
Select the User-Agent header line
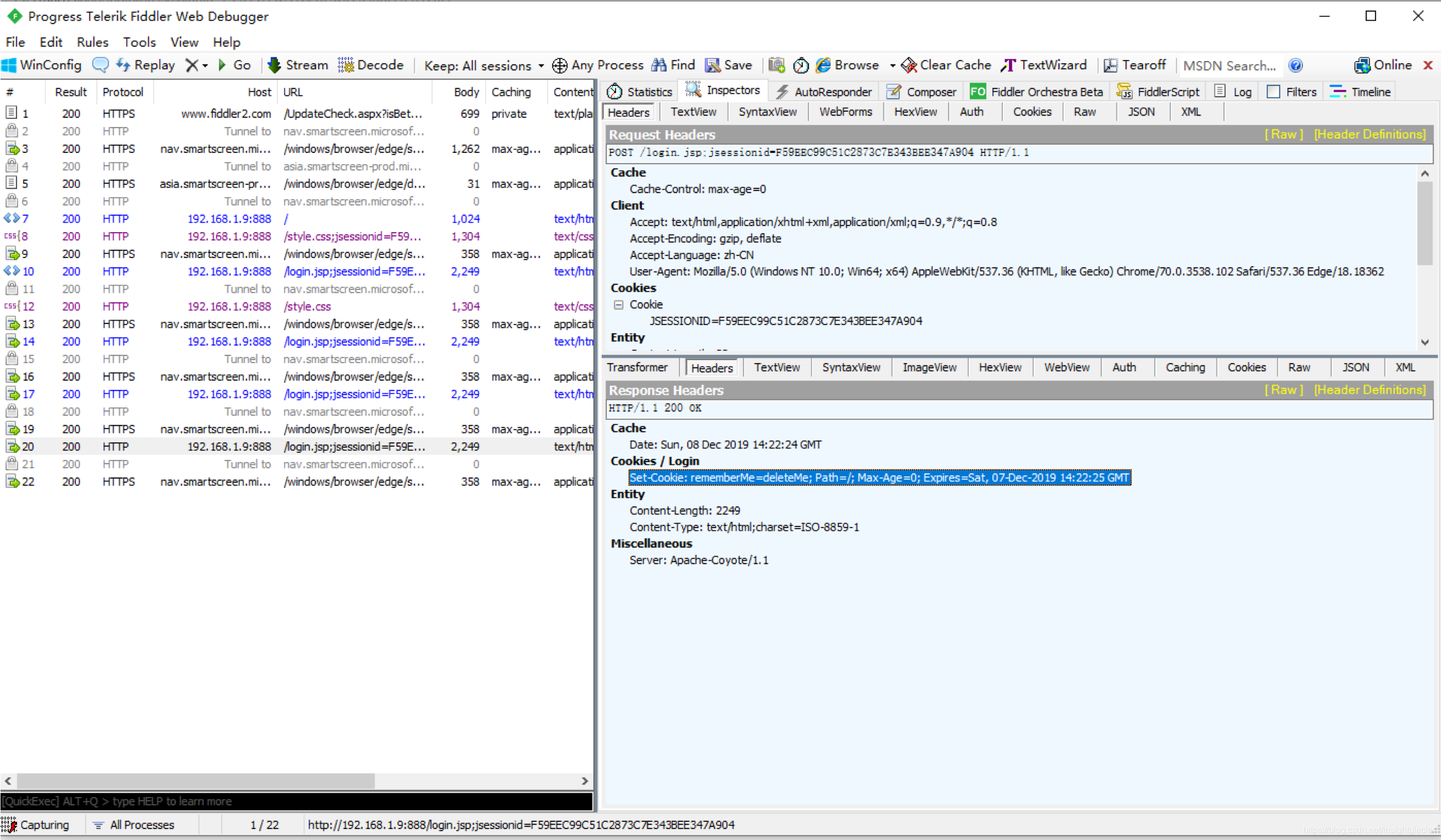1006,271
